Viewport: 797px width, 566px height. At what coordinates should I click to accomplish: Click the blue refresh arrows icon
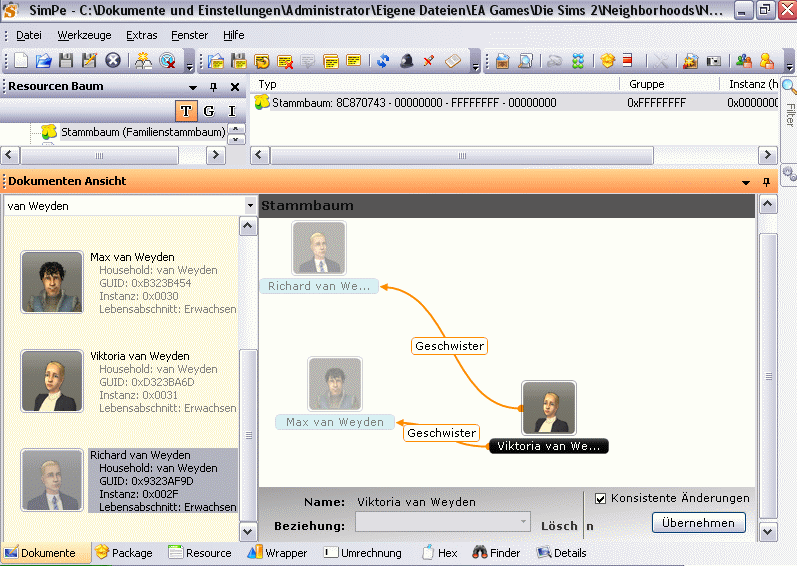point(382,61)
